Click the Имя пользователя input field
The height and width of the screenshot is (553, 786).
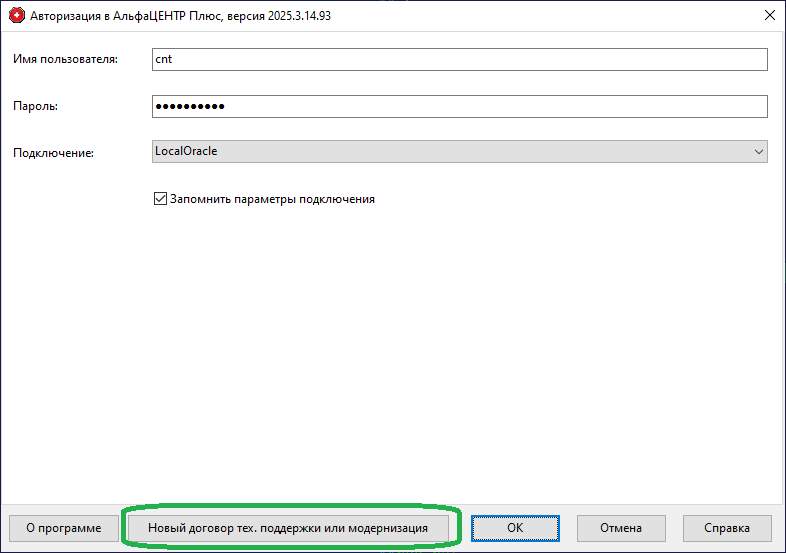pos(460,59)
